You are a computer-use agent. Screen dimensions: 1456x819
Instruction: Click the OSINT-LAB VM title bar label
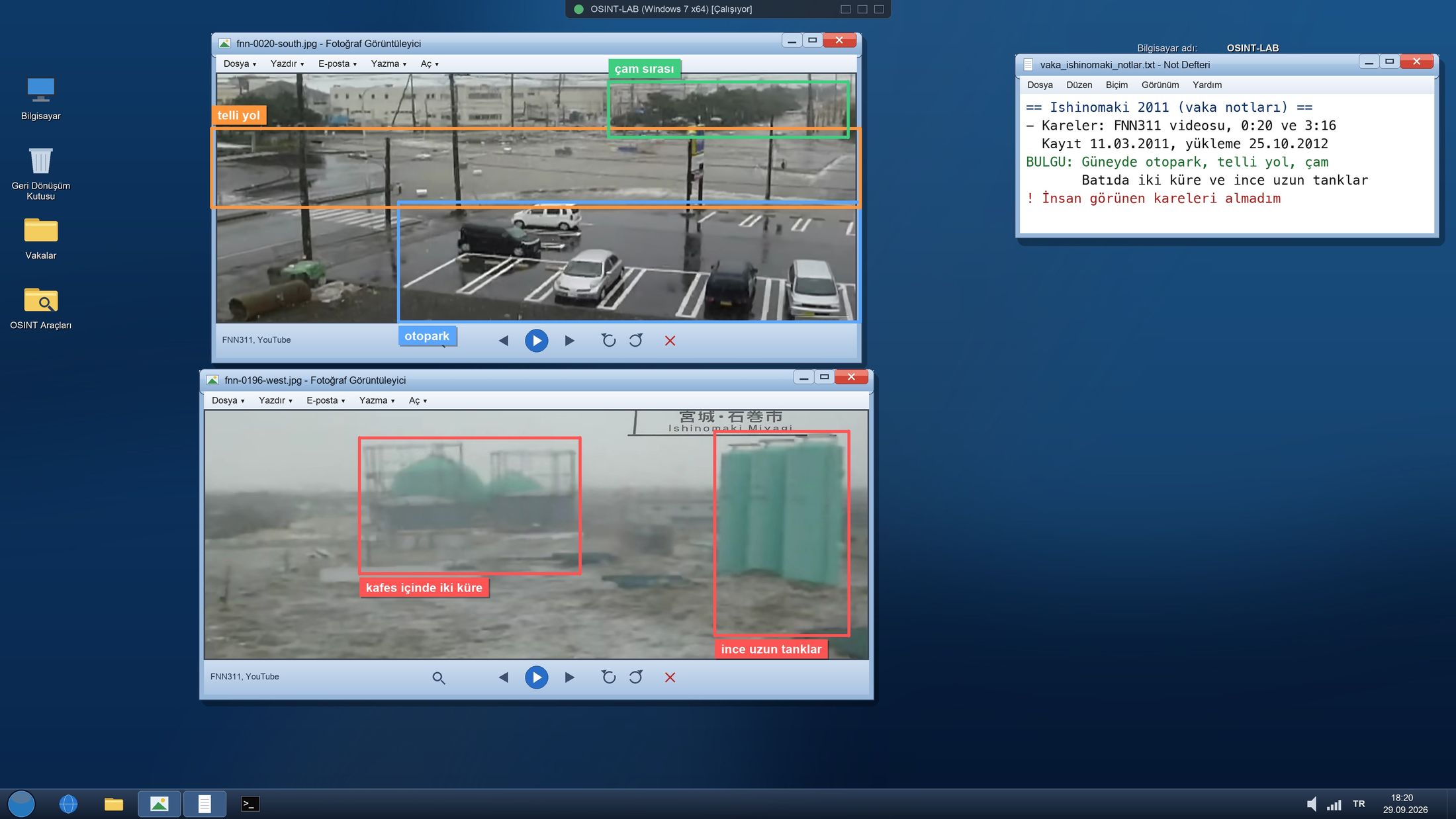pyautogui.click(x=671, y=9)
